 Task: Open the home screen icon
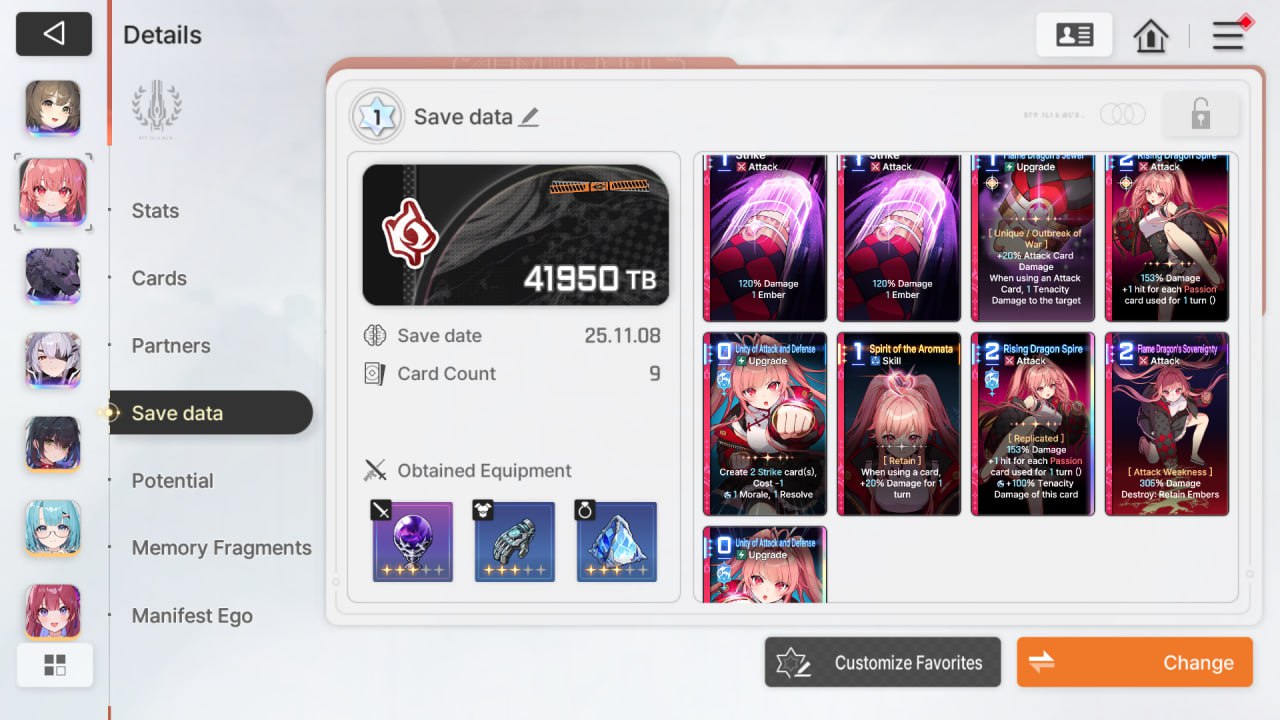tap(1151, 36)
